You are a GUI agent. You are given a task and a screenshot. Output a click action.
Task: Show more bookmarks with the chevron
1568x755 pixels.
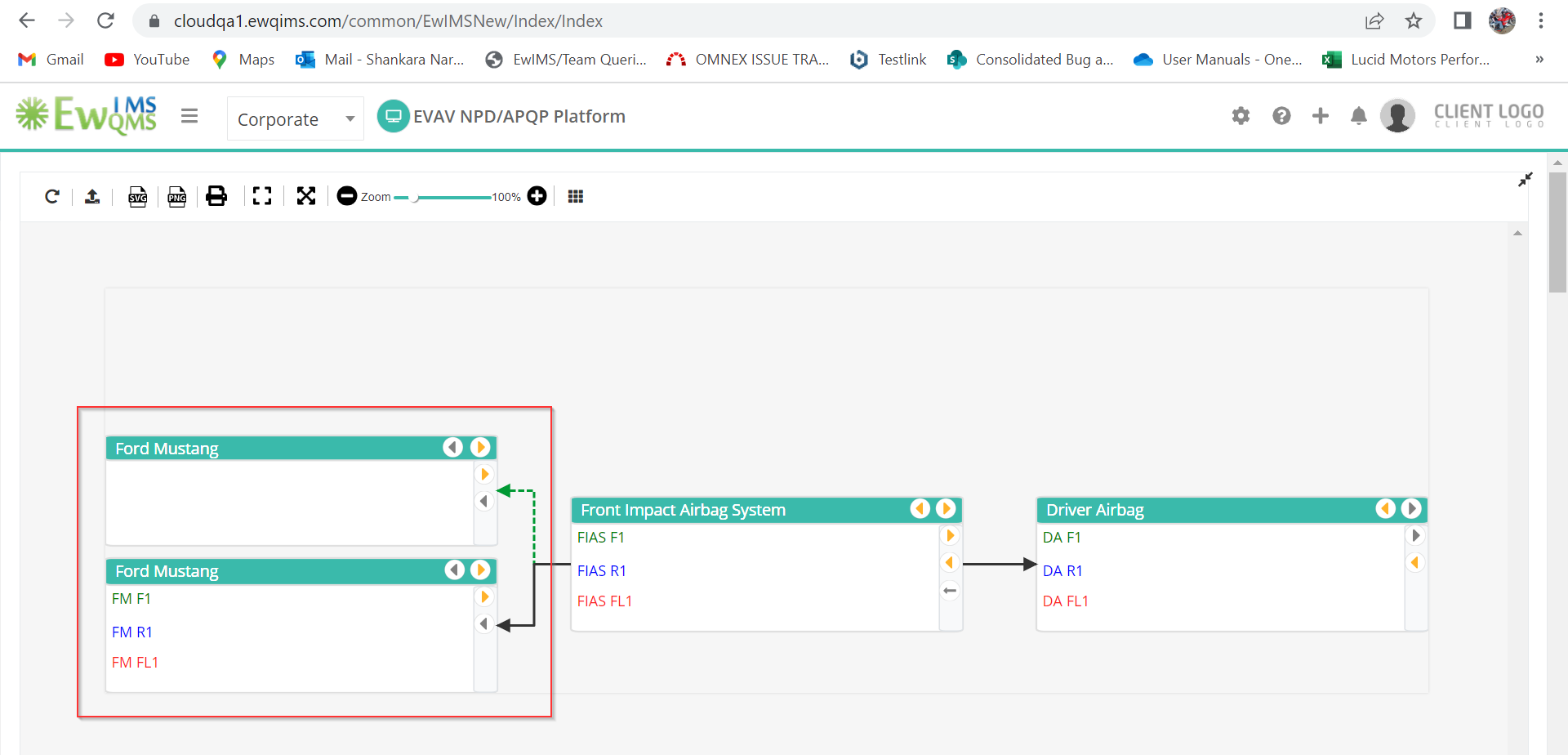1539,60
